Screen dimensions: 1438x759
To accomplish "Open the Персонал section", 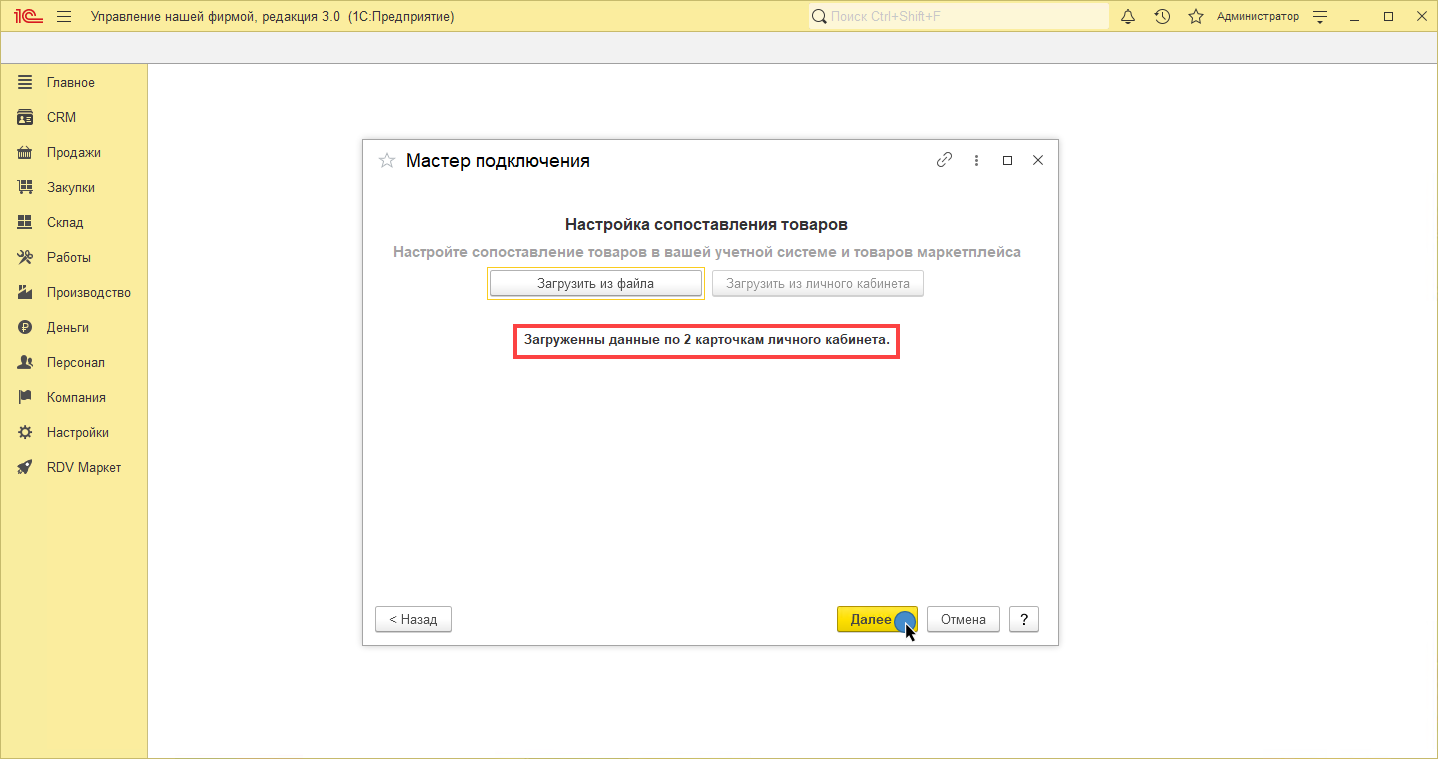I will pos(75,363).
